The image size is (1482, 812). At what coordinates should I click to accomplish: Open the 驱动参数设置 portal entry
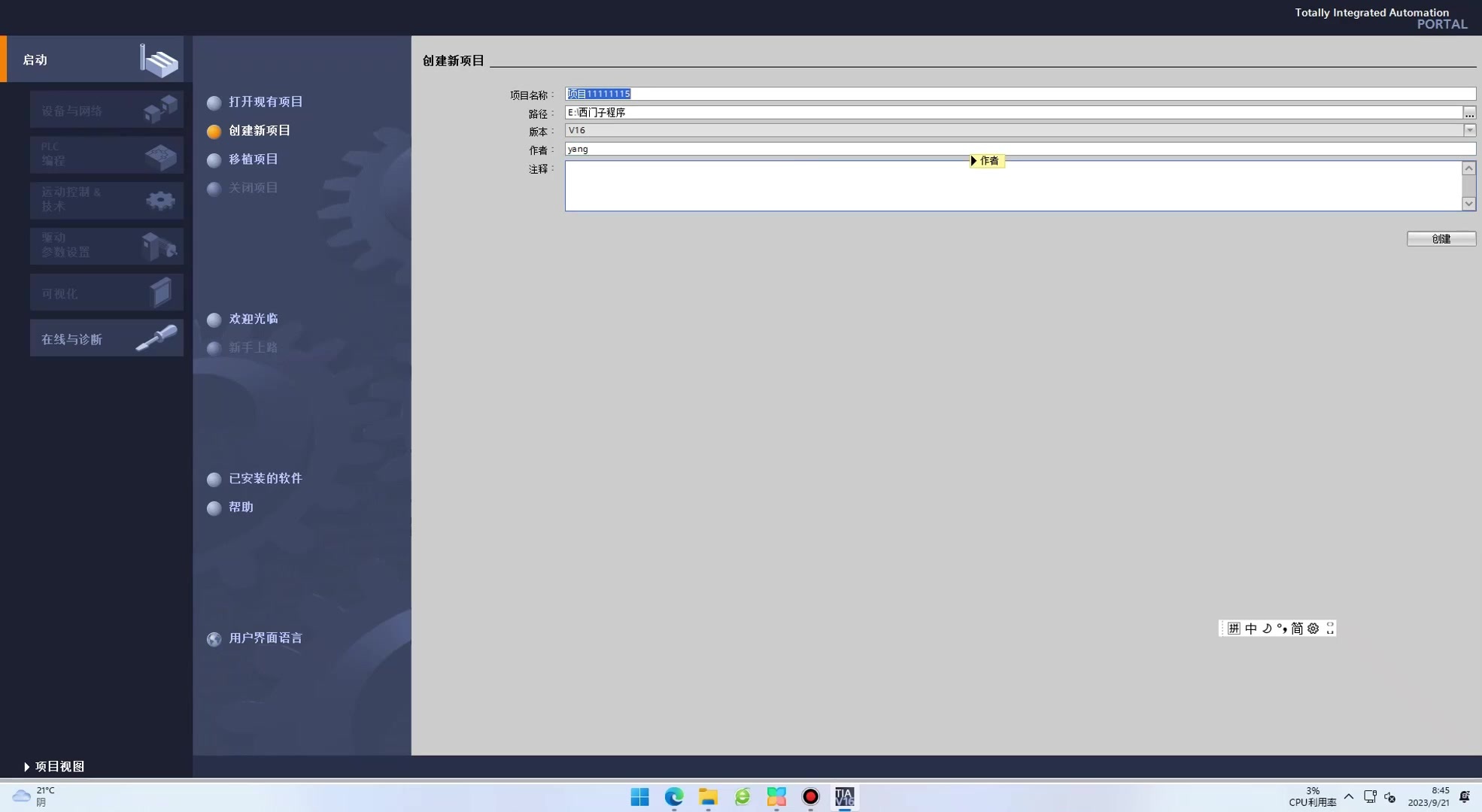click(x=107, y=246)
